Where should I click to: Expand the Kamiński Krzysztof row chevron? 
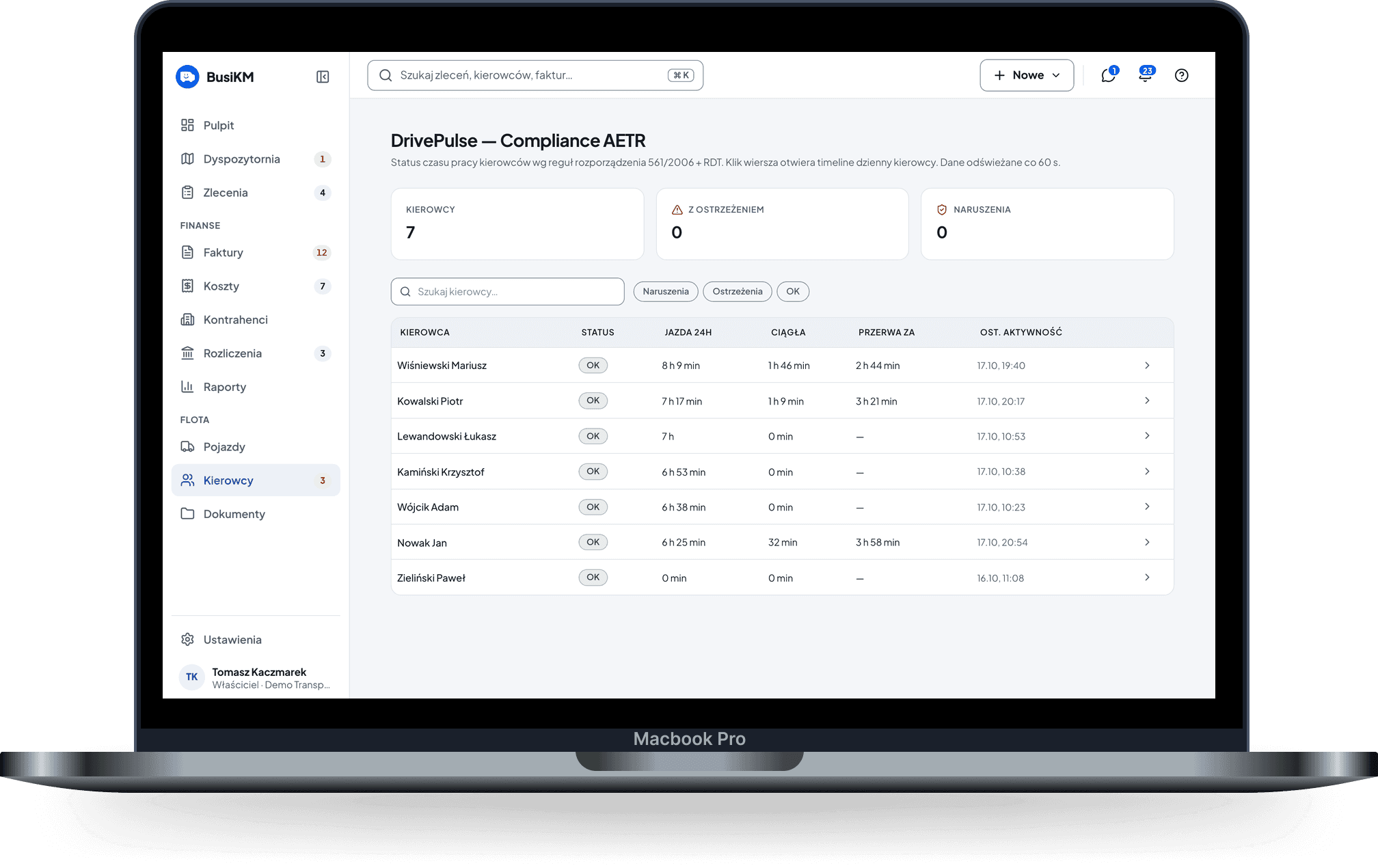click(1147, 472)
